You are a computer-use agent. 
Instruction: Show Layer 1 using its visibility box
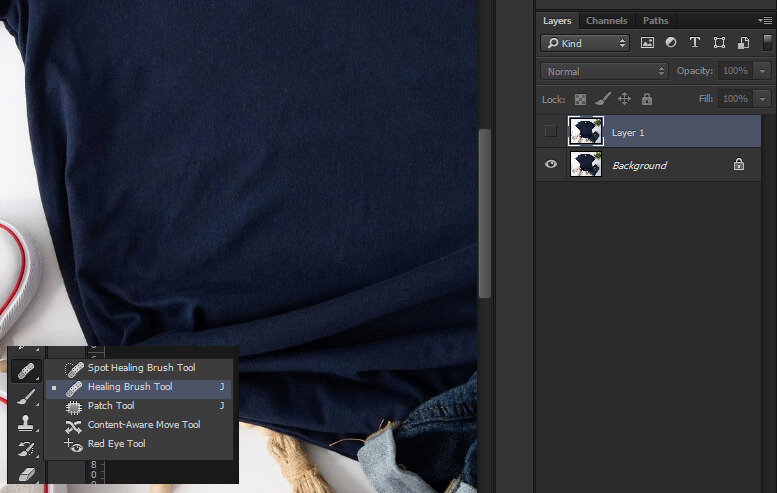[551, 131]
